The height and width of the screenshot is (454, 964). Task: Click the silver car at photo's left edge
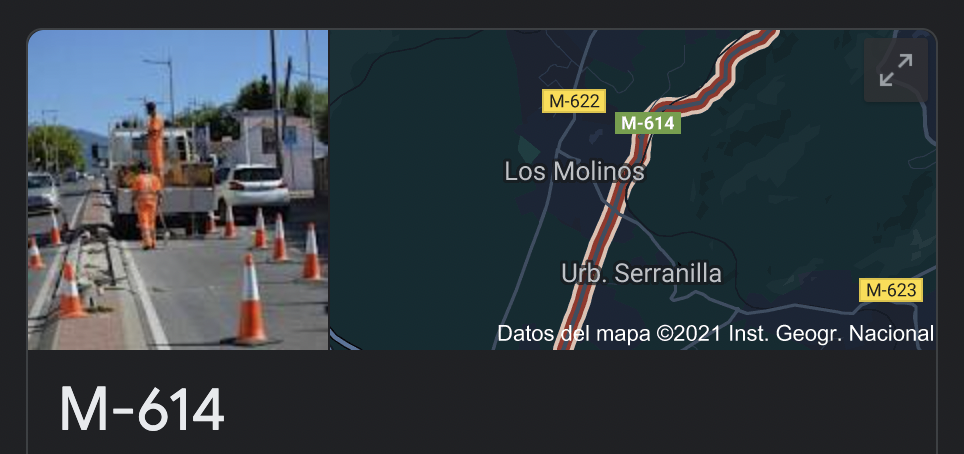click(x=42, y=191)
